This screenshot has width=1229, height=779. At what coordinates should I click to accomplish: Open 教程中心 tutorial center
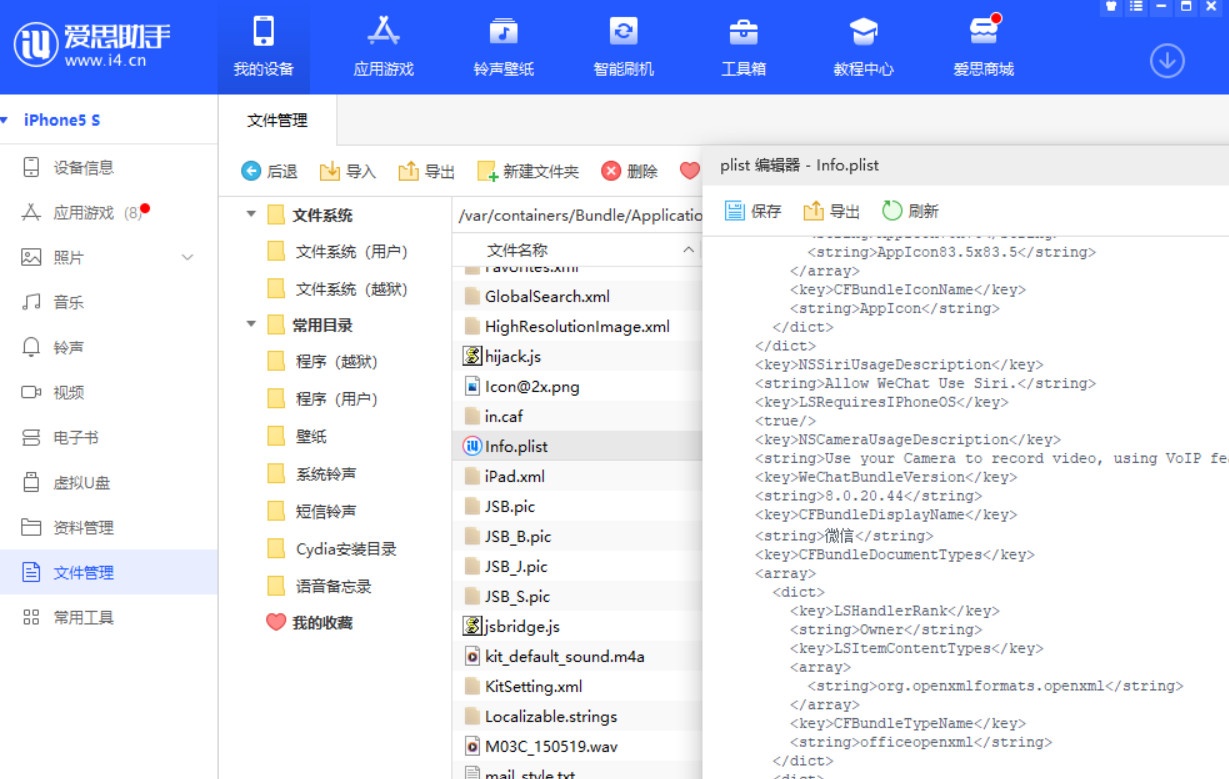863,47
